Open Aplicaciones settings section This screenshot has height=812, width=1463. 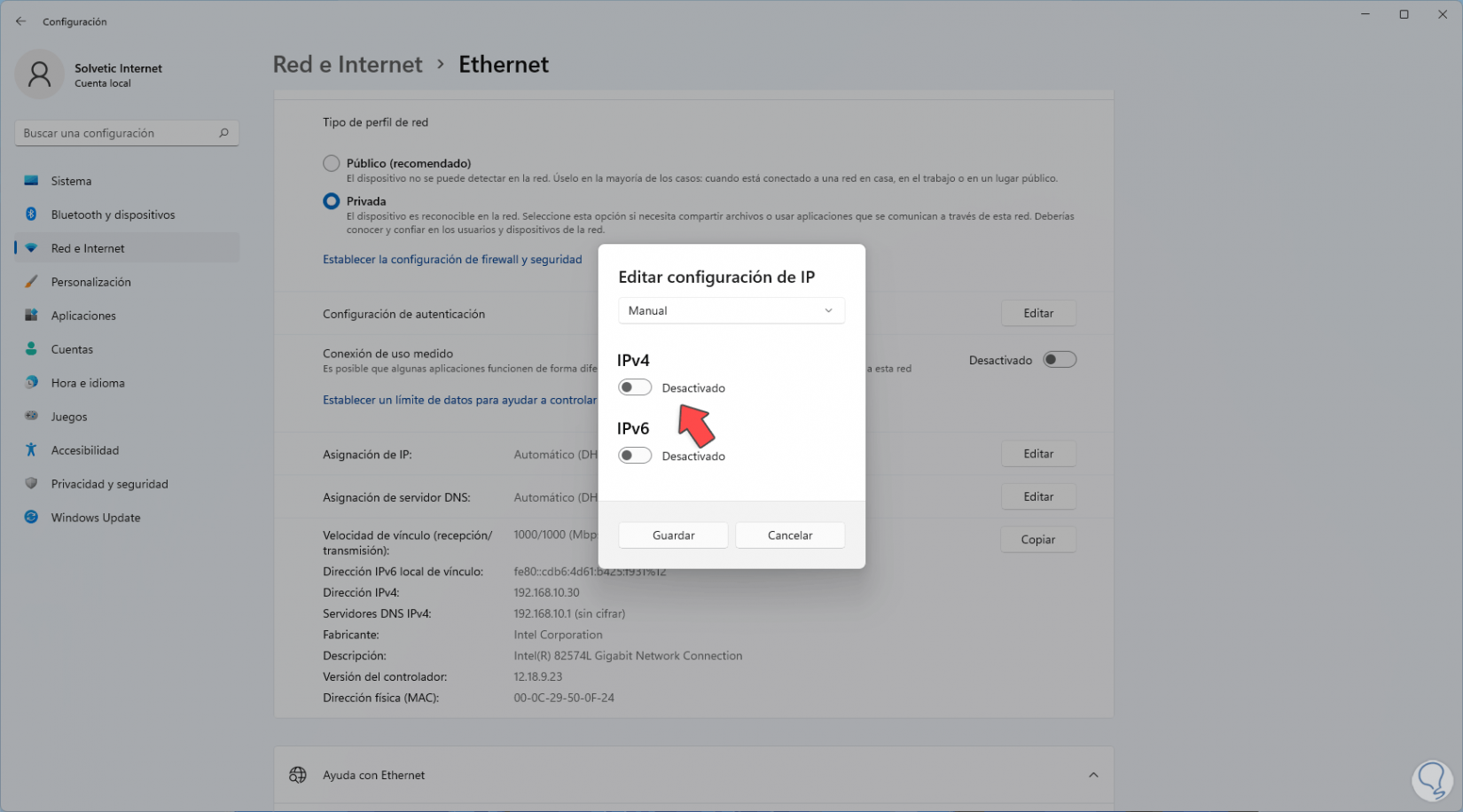(83, 316)
